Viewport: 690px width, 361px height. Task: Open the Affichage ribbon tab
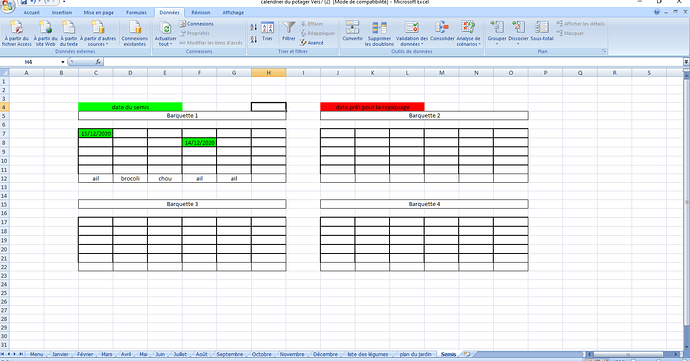pos(233,12)
